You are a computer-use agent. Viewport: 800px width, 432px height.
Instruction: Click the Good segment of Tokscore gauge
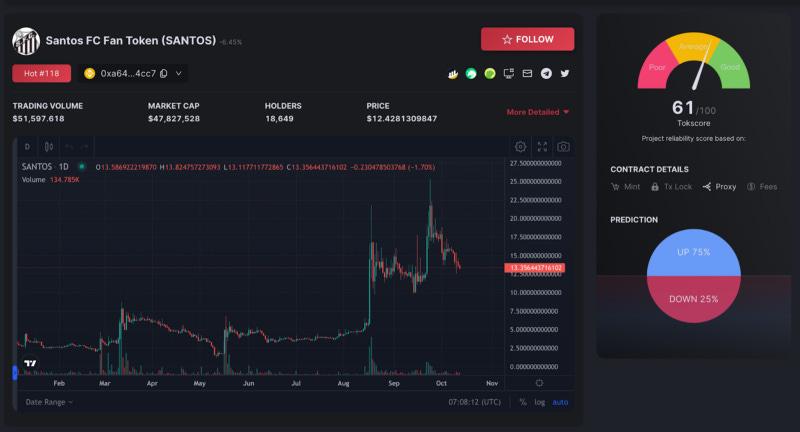coord(730,67)
